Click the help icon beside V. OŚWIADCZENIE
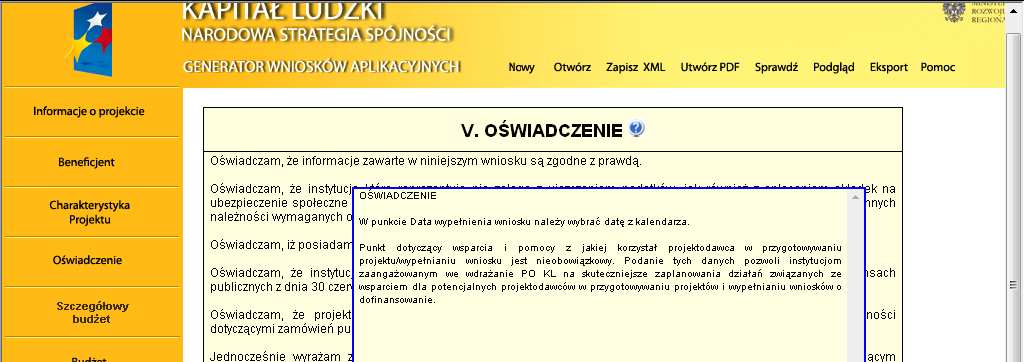Screen dimensions: 1024x362 pyautogui.click(x=636, y=129)
